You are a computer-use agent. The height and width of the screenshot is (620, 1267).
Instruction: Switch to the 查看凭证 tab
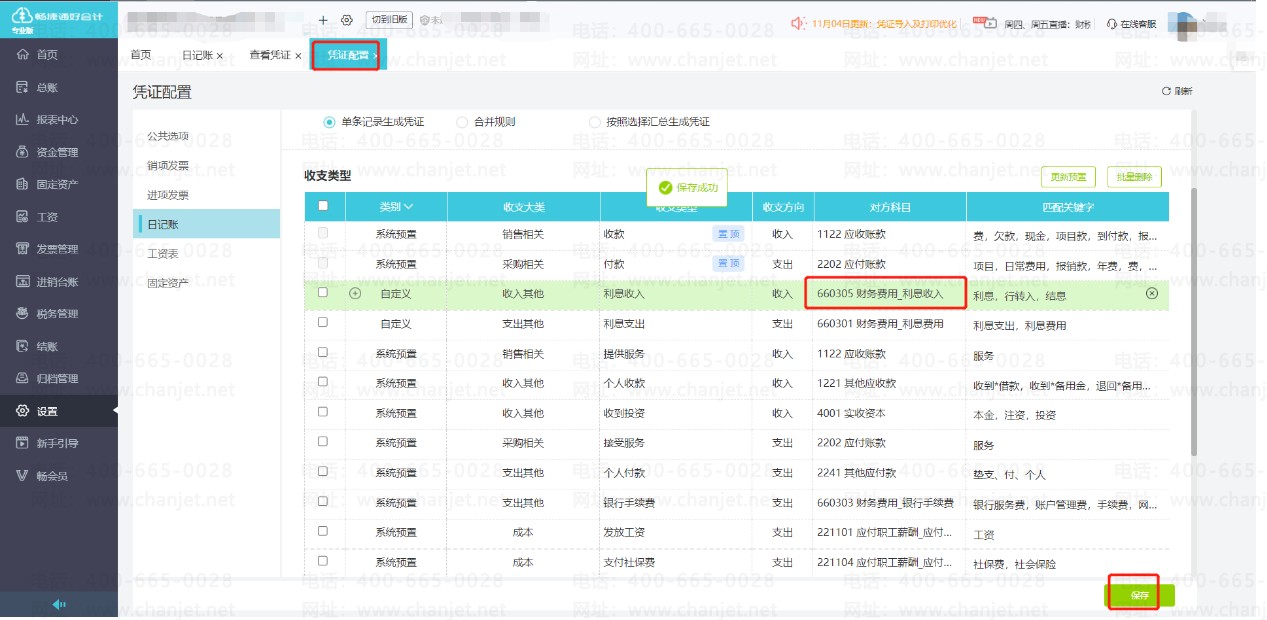tap(270, 55)
